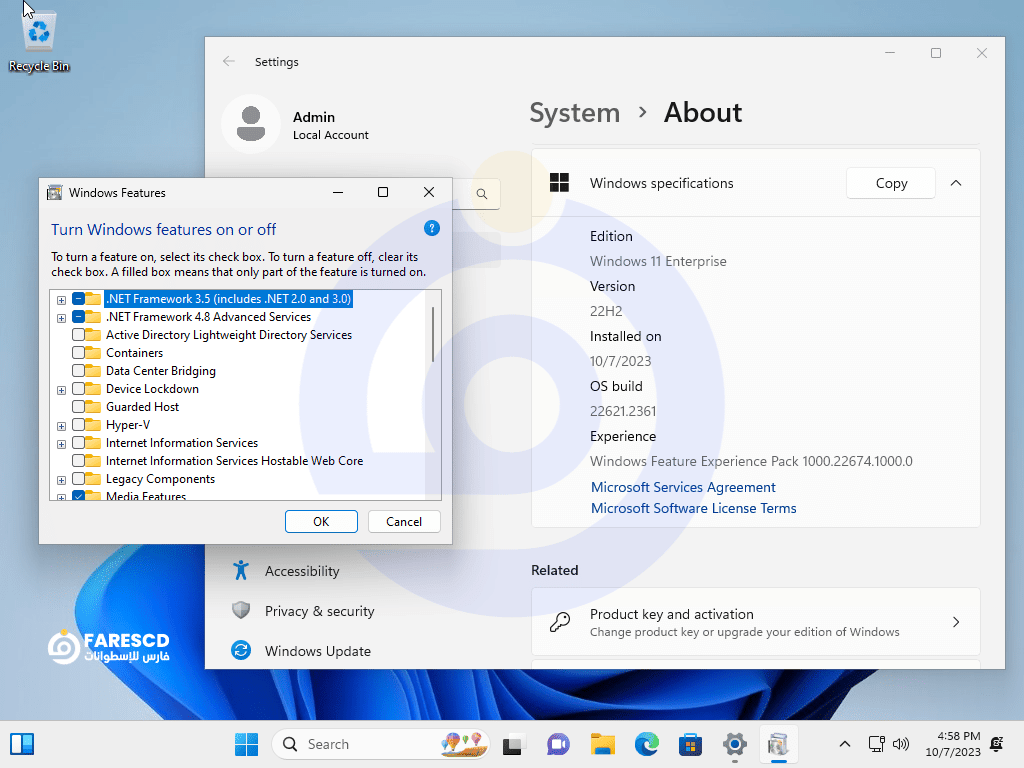1024x768 pixels.
Task: Click the Windows Features title bar icon
Action: pyautogui.click(x=55, y=192)
